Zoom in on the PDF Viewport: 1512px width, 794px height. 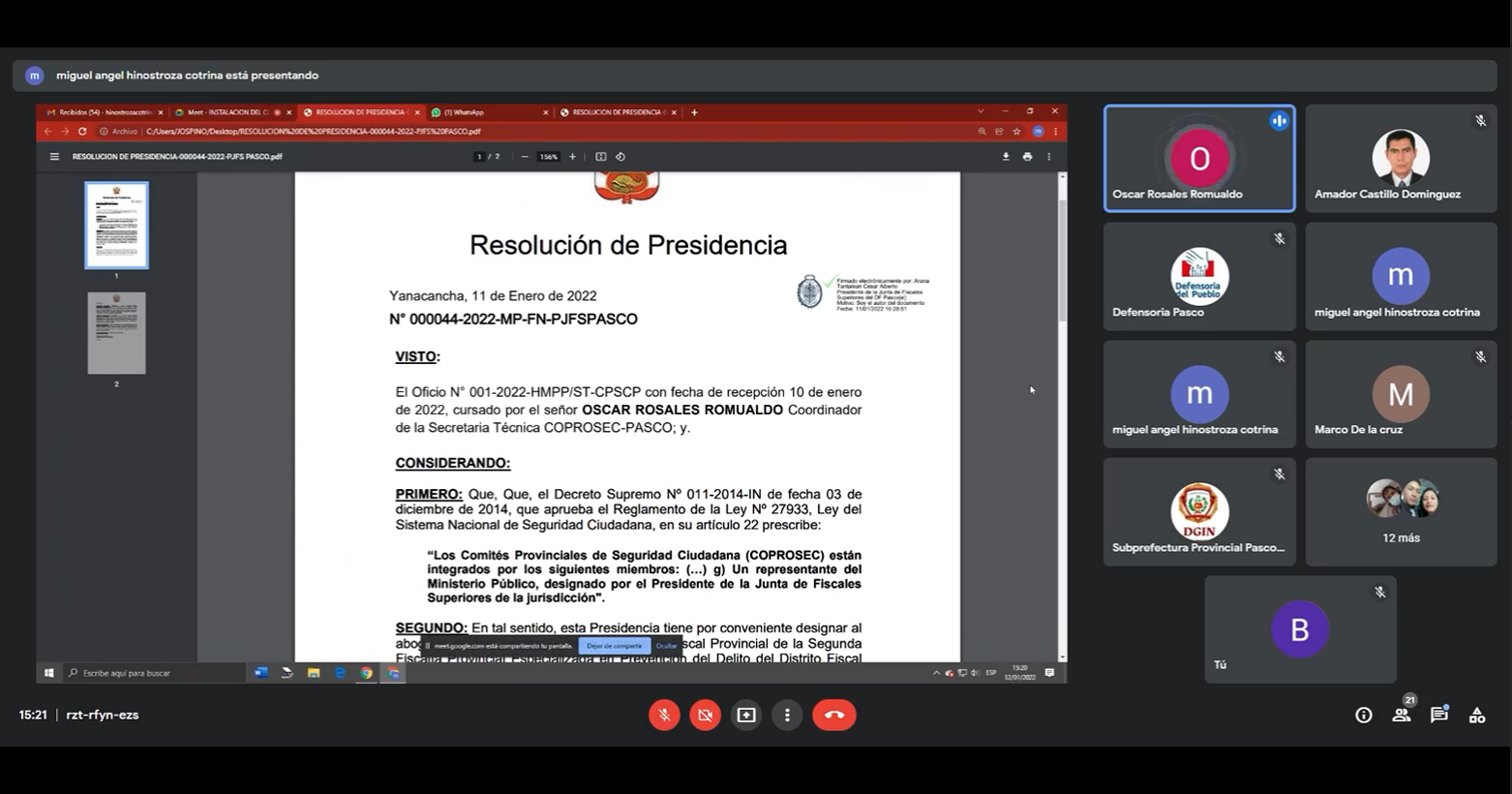pyautogui.click(x=572, y=157)
